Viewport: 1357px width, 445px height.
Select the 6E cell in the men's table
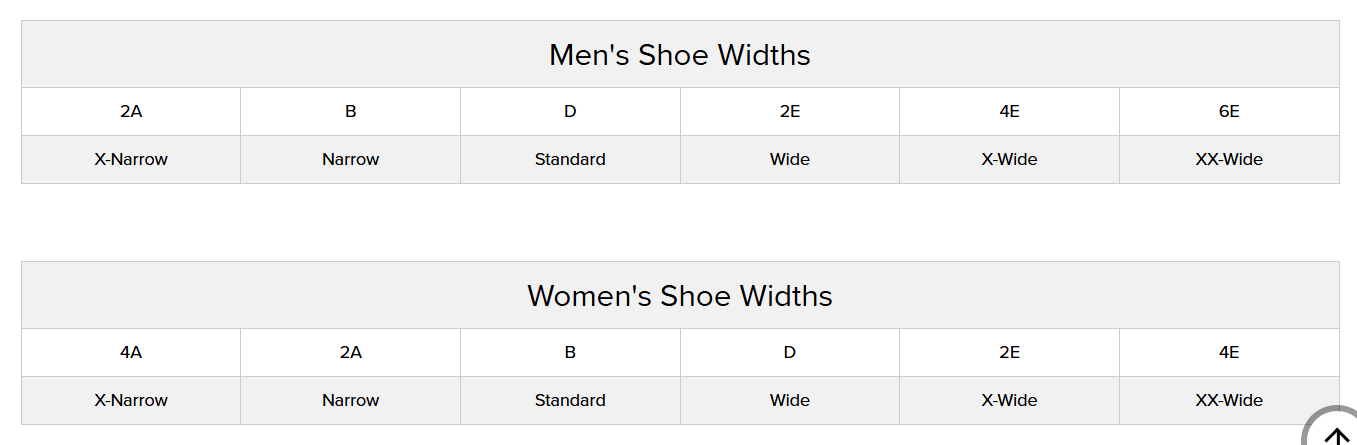(x=1229, y=112)
